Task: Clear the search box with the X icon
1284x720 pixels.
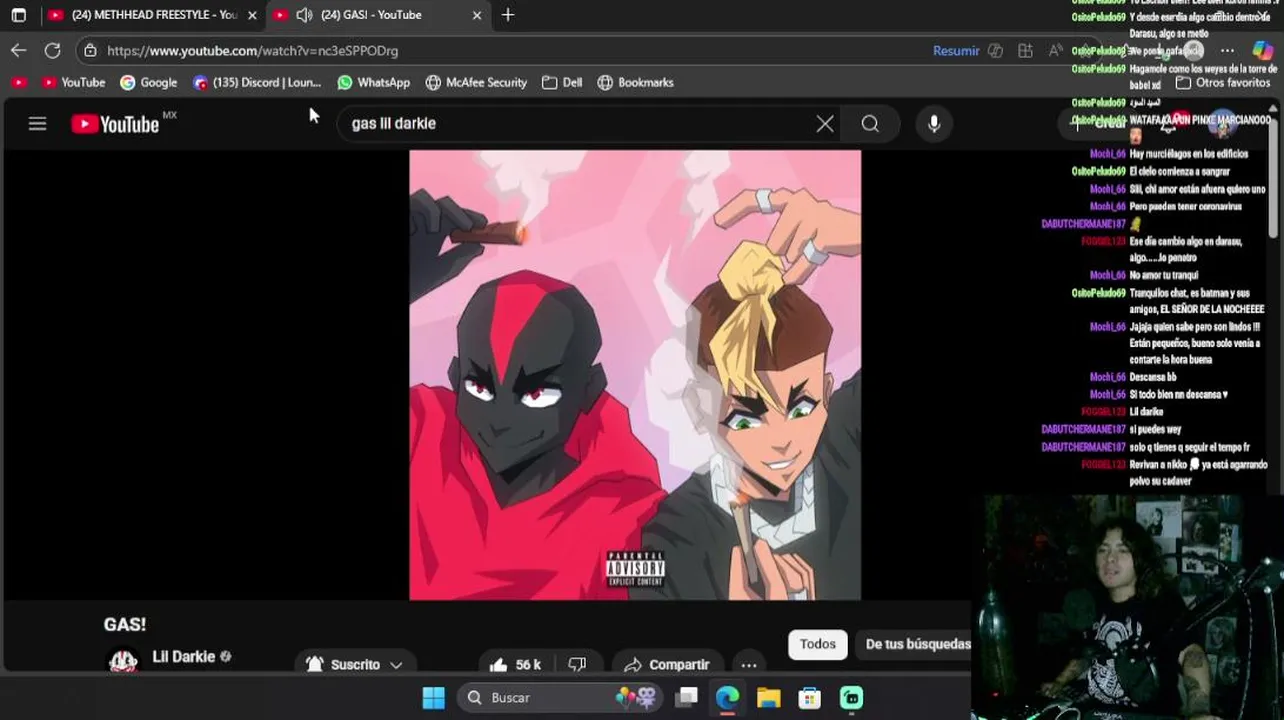Action: pyautogui.click(x=825, y=124)
